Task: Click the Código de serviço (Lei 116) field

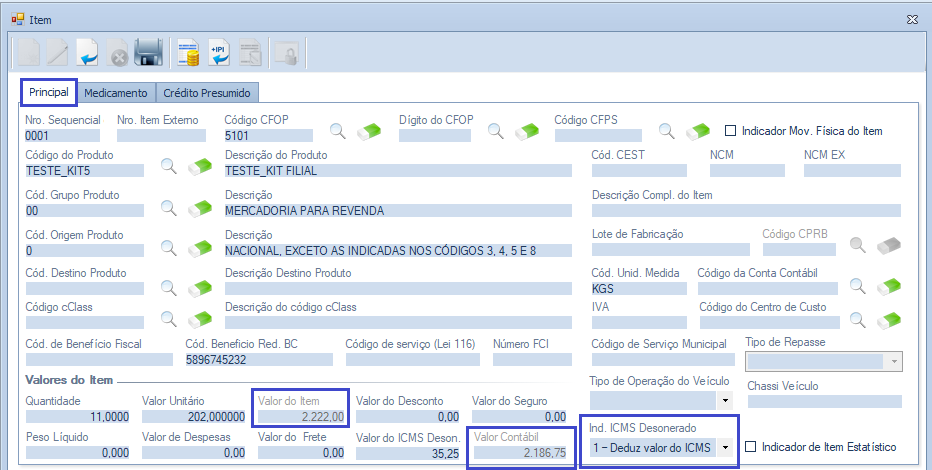Action: (413, 359)
